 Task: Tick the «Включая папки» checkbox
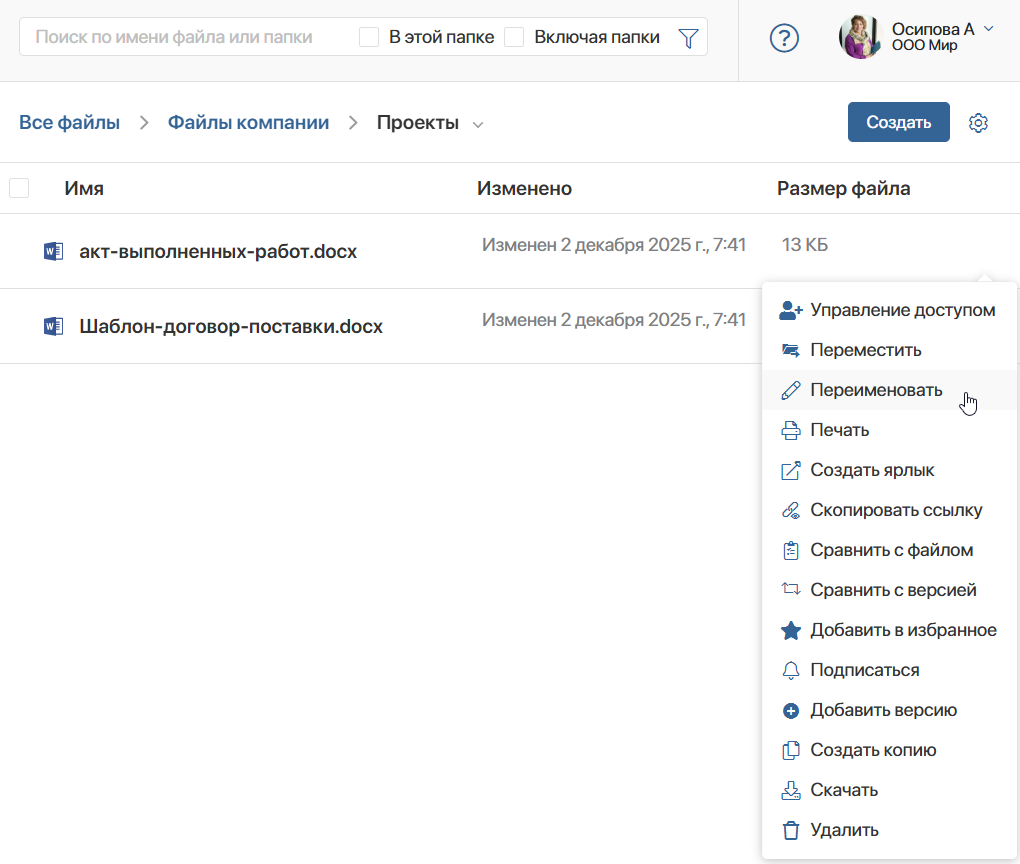pos(514,37)
